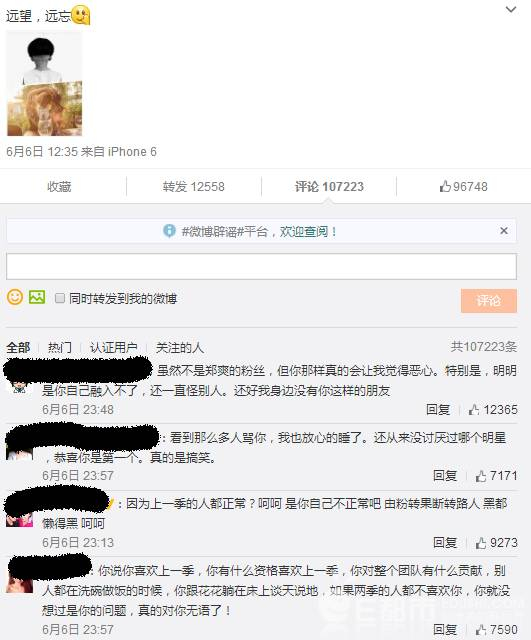
Task: Click the blue info icon in notice bar
Action: (169, 231)
